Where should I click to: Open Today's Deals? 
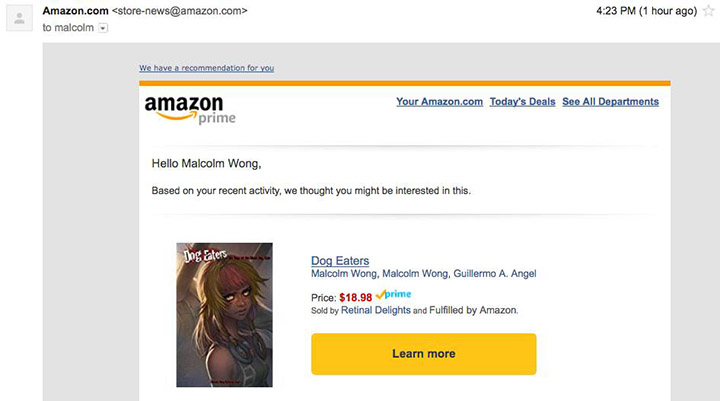522,101
